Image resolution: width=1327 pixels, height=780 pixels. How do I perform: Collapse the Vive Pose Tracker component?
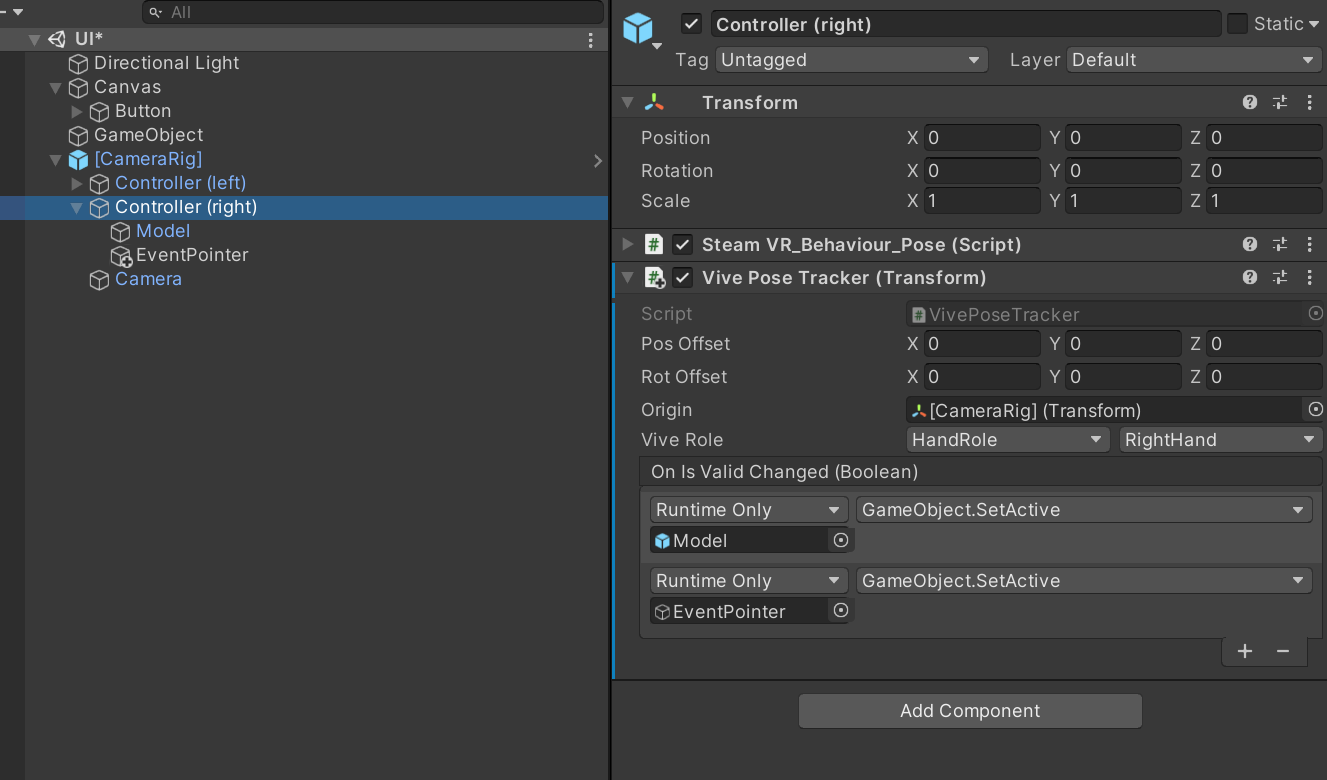pyautogui.click(x=628, y=277)
